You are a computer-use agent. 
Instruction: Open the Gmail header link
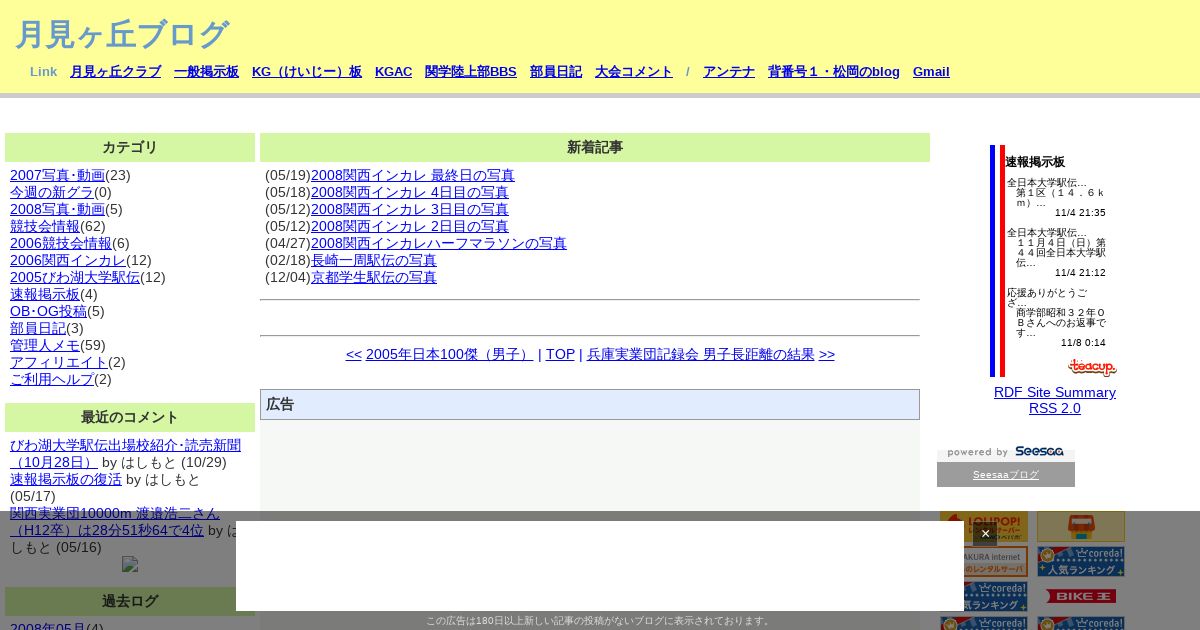pos(931,72)
